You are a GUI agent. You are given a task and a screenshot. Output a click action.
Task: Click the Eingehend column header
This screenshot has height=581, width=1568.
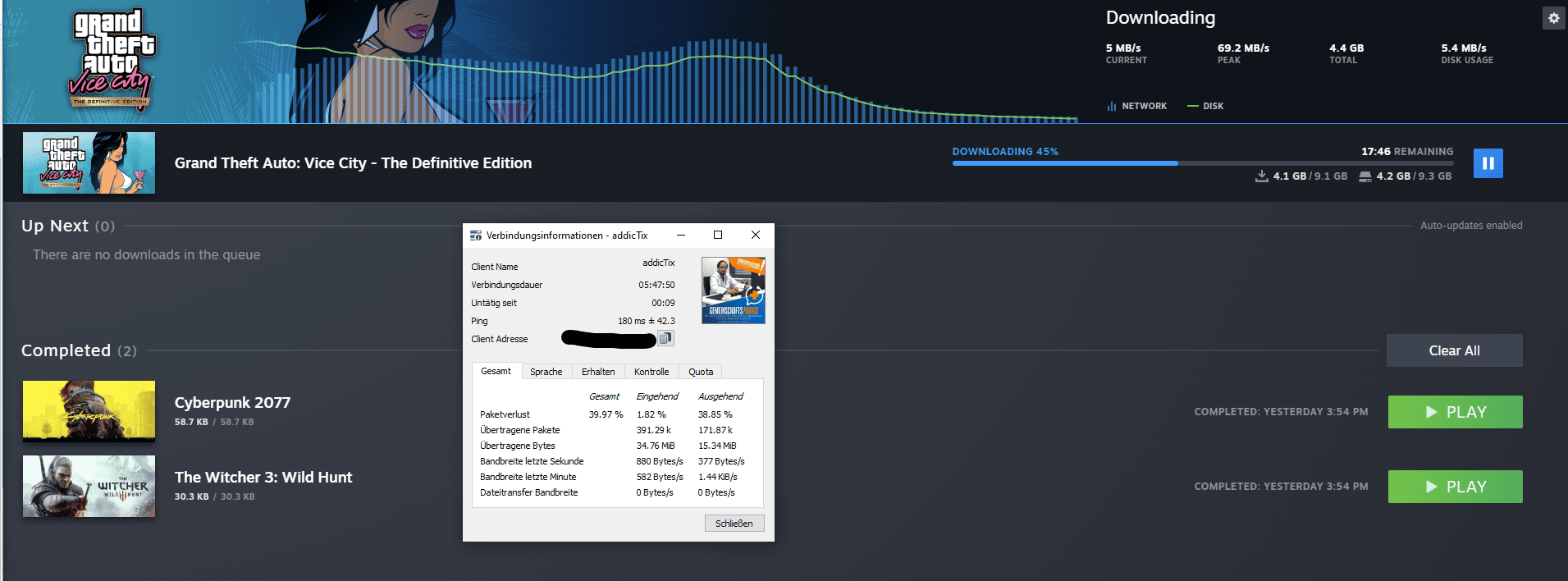(657, 396)
